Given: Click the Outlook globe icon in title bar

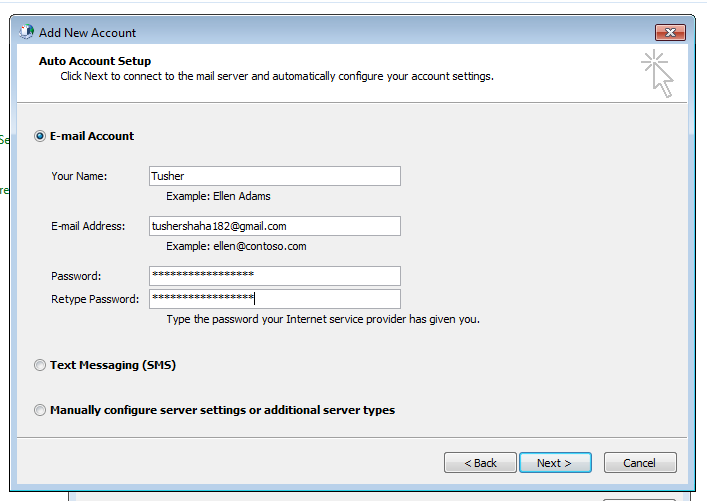Looking at the screenshot, I should [28, 33].
